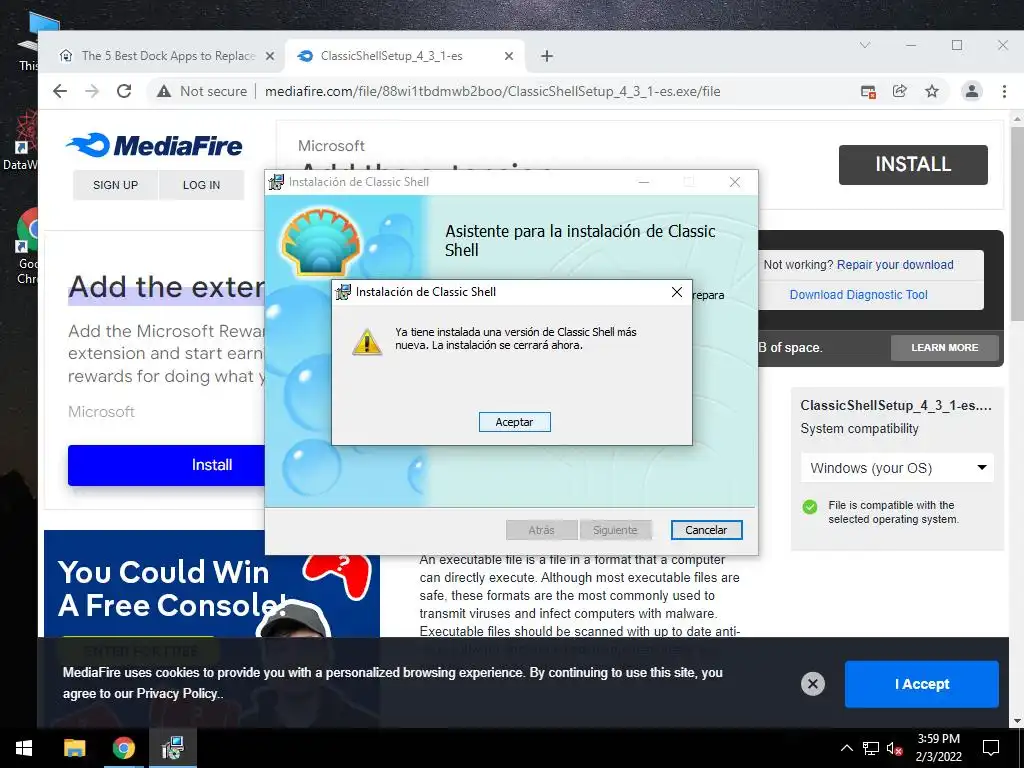Click Cancelar in the installer wizard
This screenshot has width=1024, height=768.
tap(706, 530)
